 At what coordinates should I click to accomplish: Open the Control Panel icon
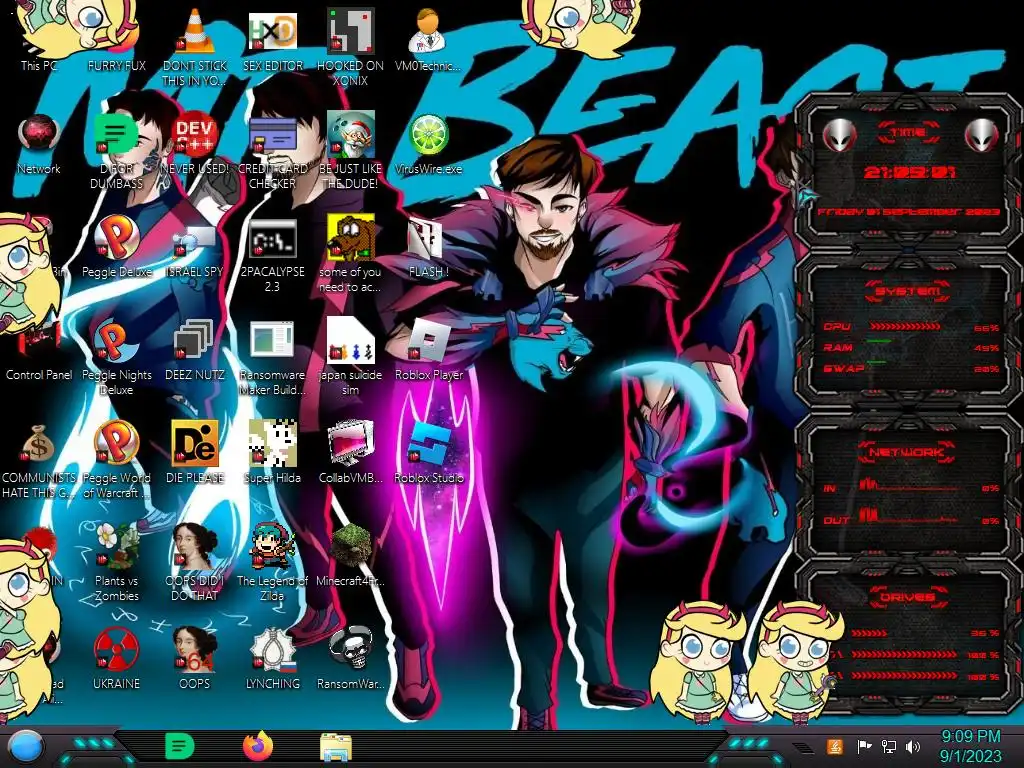pos(39,351)
